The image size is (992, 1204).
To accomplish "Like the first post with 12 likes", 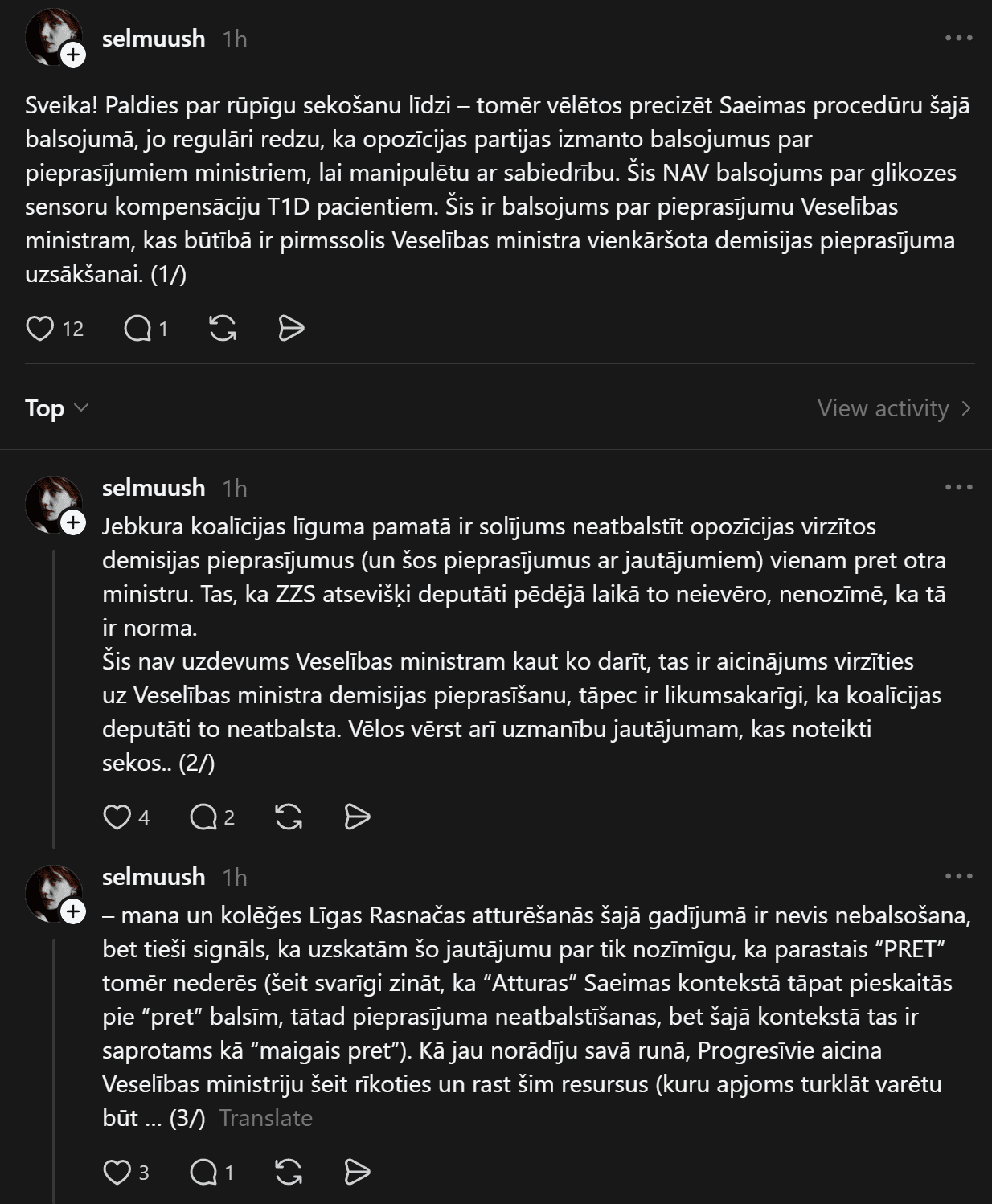I will 40,328.
